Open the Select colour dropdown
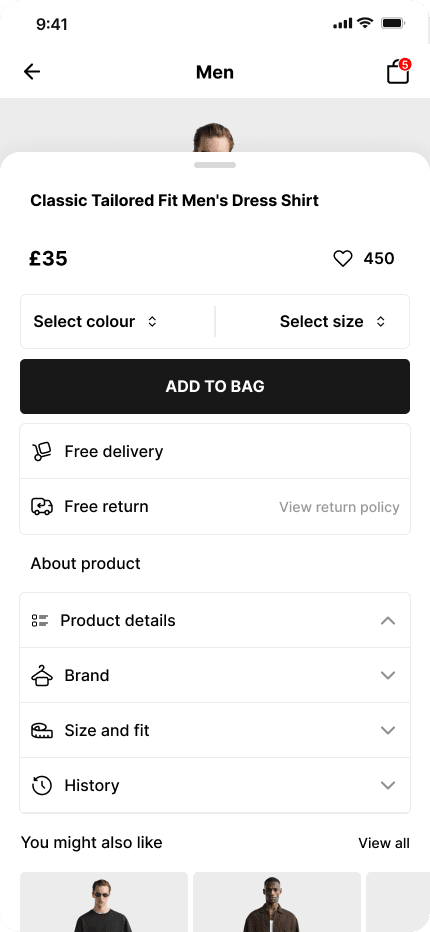The height and width of the screenshot is (932, 430). 117,322
